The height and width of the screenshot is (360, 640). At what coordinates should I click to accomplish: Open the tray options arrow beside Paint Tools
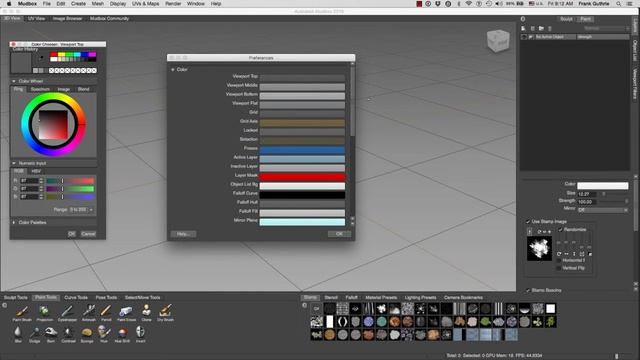click(x=5, y=305)
